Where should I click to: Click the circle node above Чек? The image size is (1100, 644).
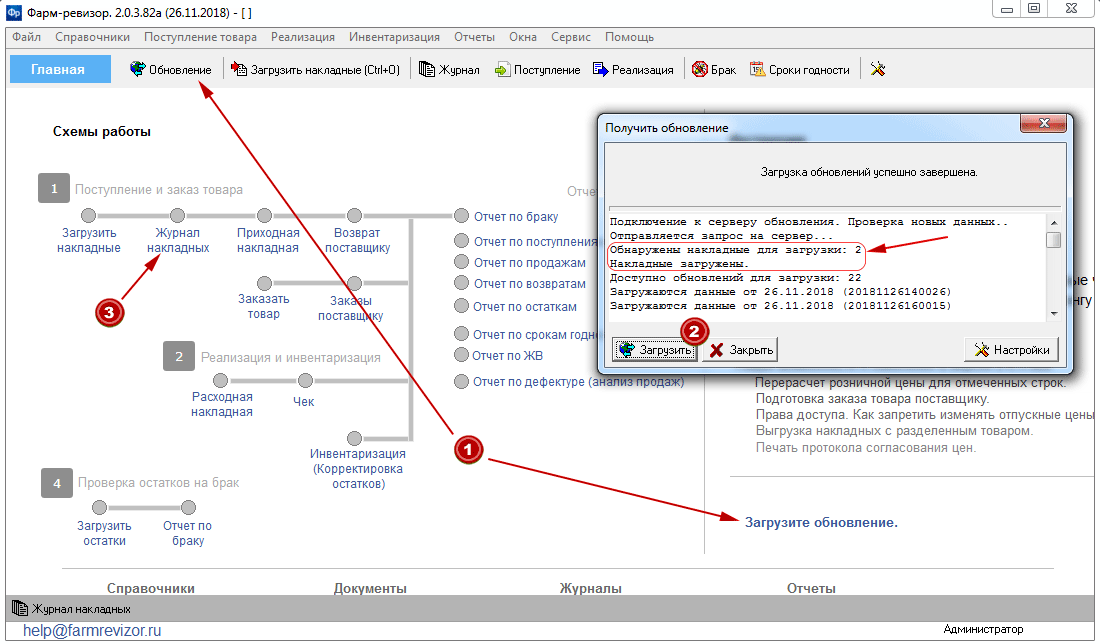304,380
